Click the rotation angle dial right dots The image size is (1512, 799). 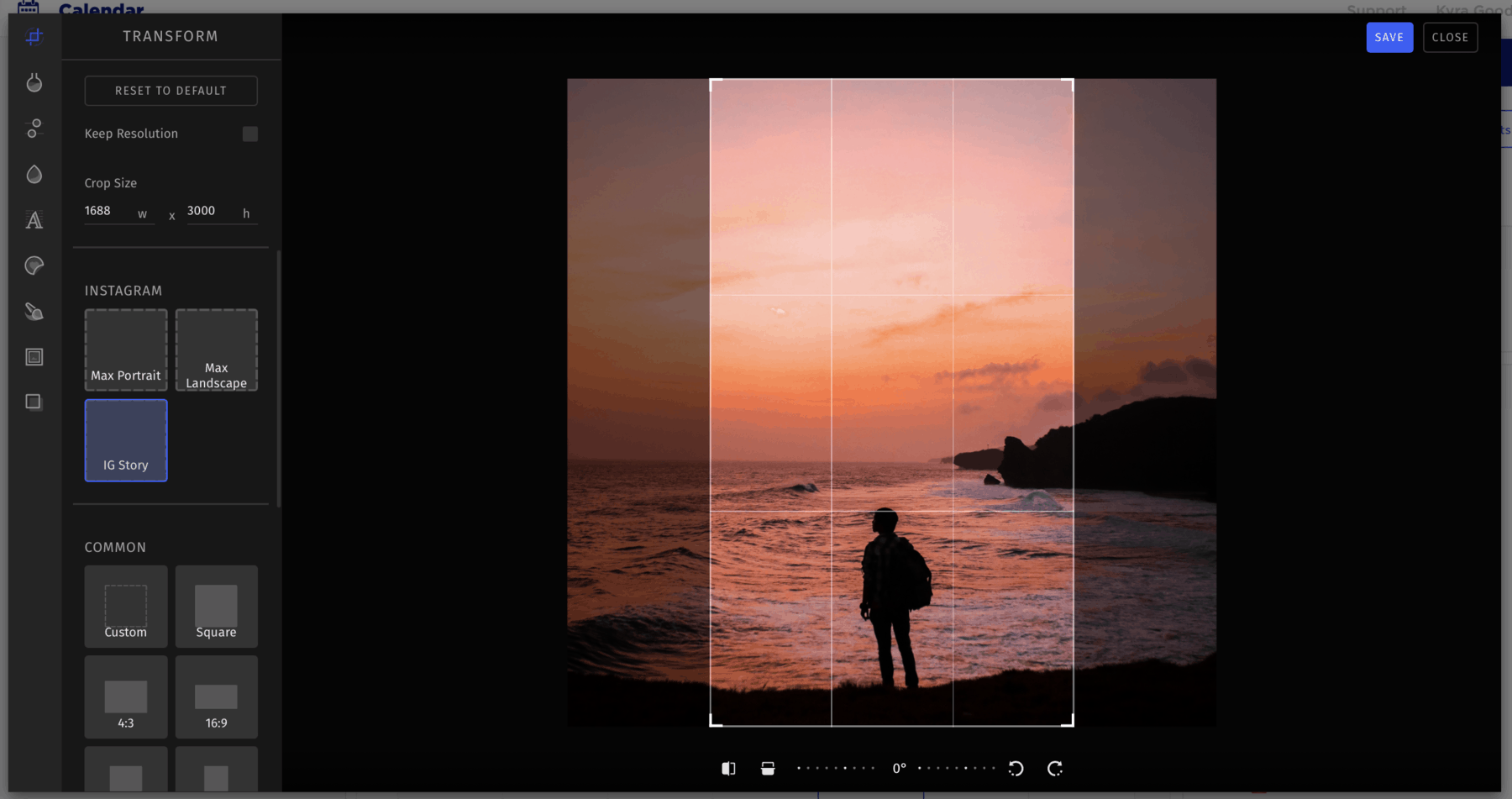tap(957, 768)
